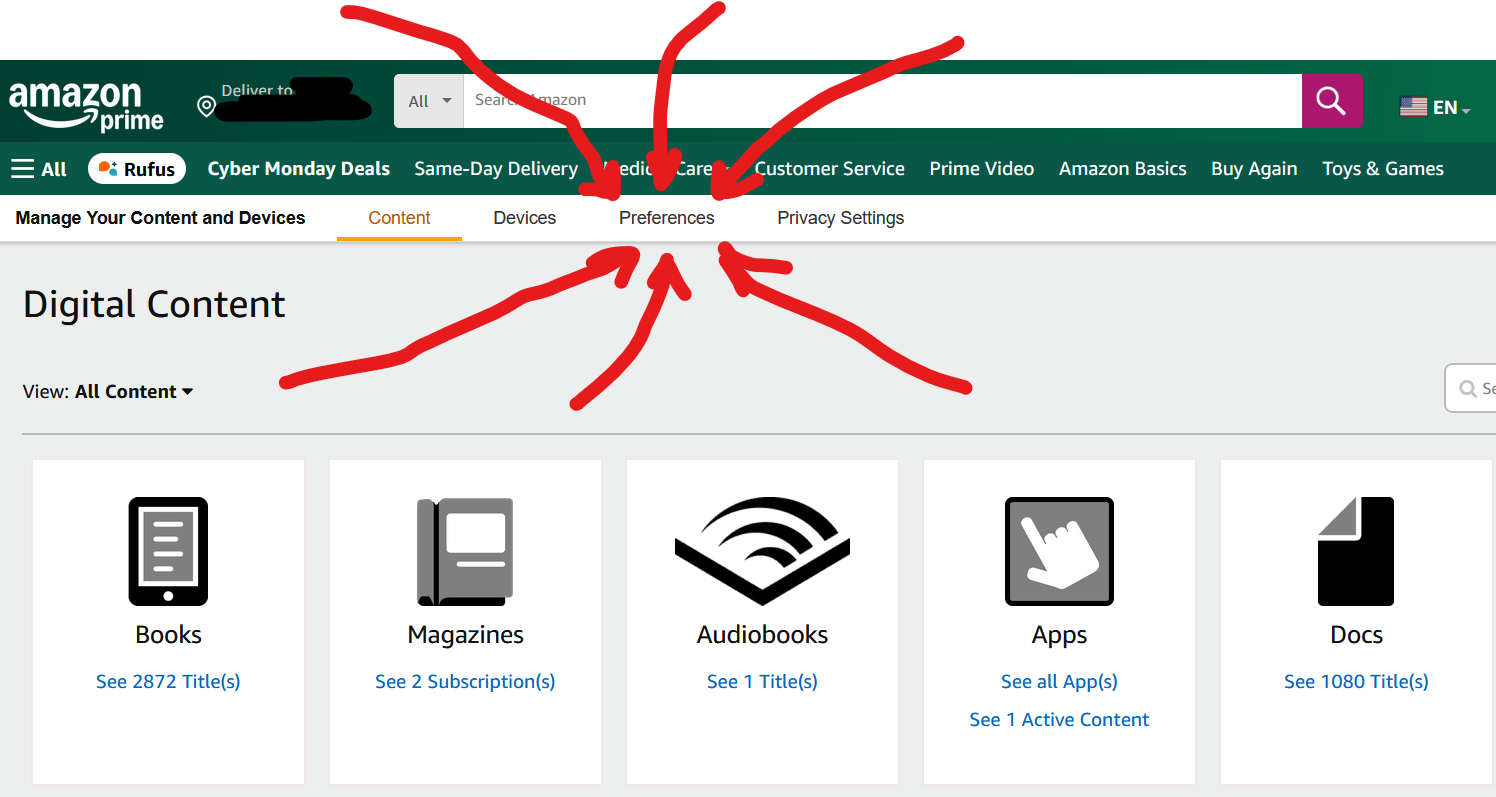Image resolution: width=1496 pixels, height=797 pixels.
Task: Click the Amazon Prime logo
Action: [x=86, y=106]
